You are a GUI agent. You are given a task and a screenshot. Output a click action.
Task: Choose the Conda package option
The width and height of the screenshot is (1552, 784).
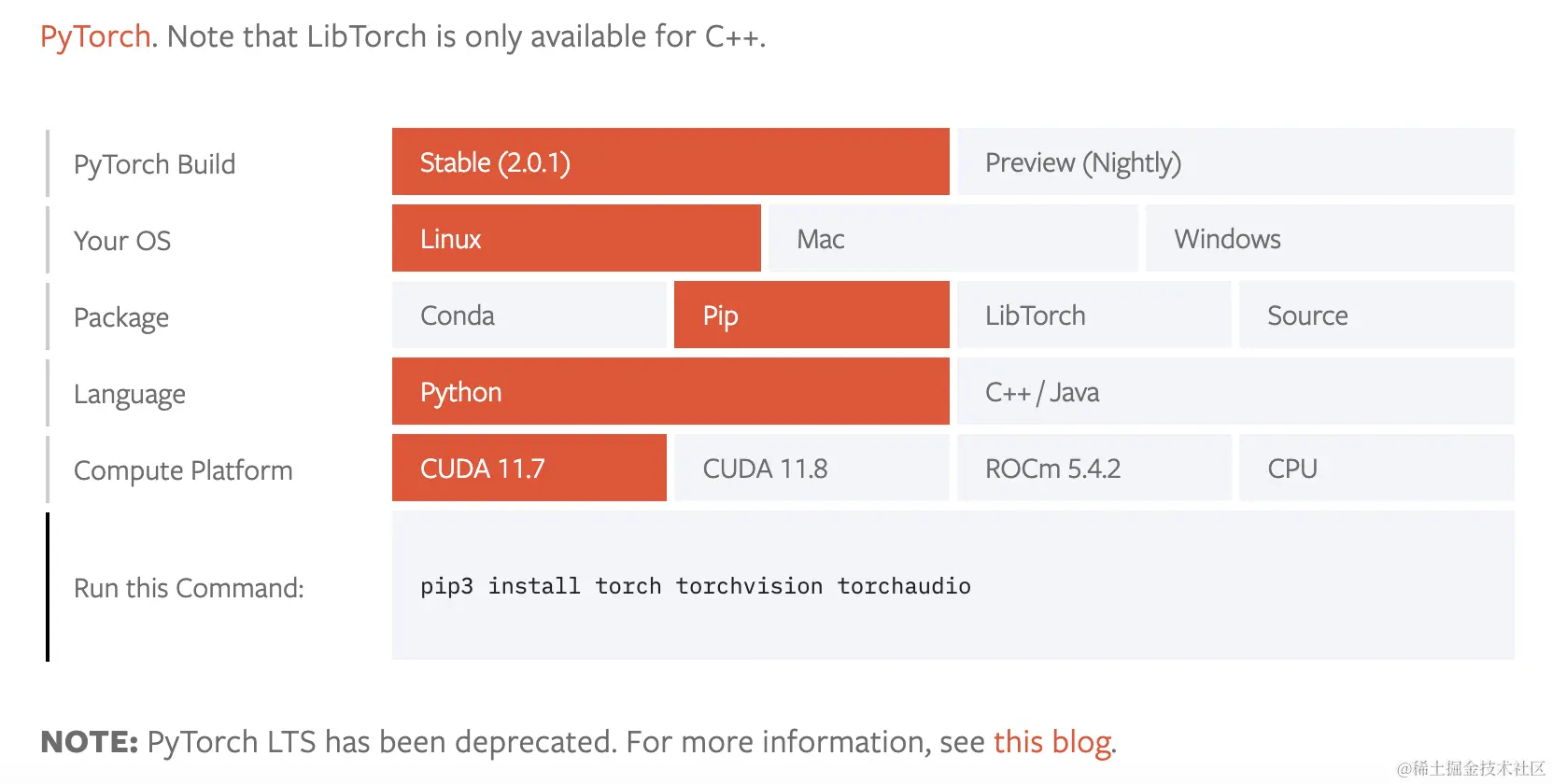coord(529,315)
